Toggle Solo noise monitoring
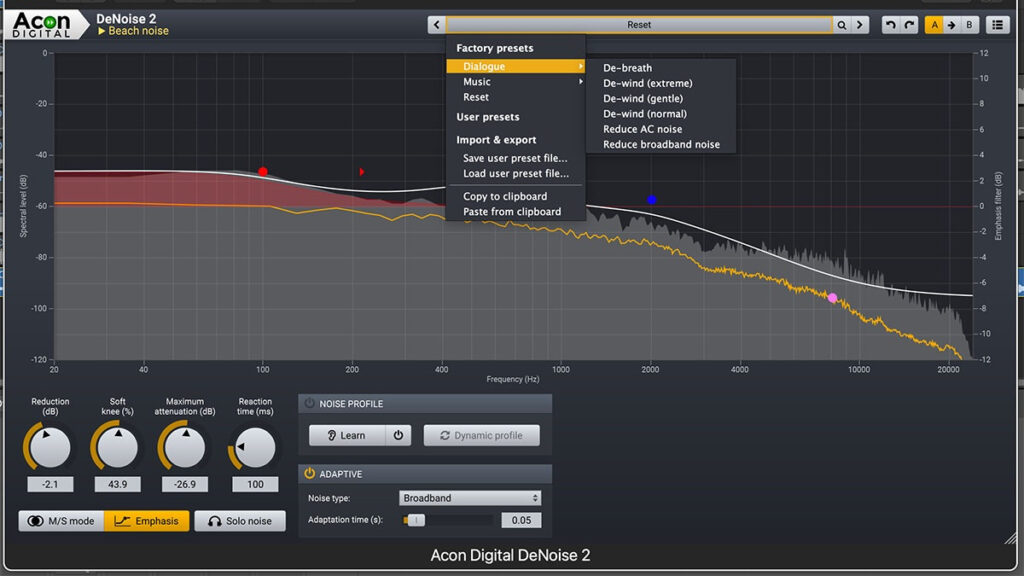 pos(240,520)
